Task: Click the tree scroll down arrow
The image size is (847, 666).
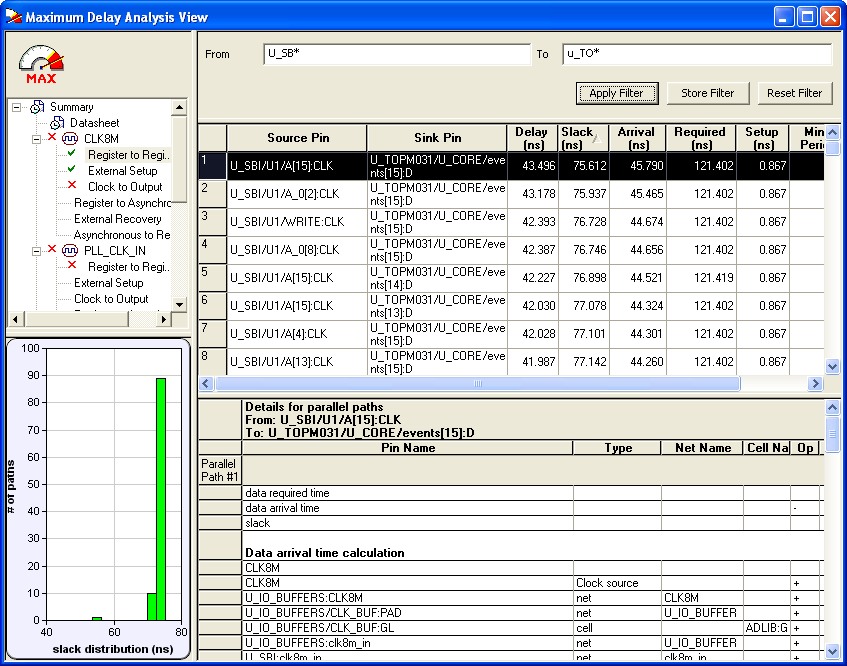Action: coord(179,305)
